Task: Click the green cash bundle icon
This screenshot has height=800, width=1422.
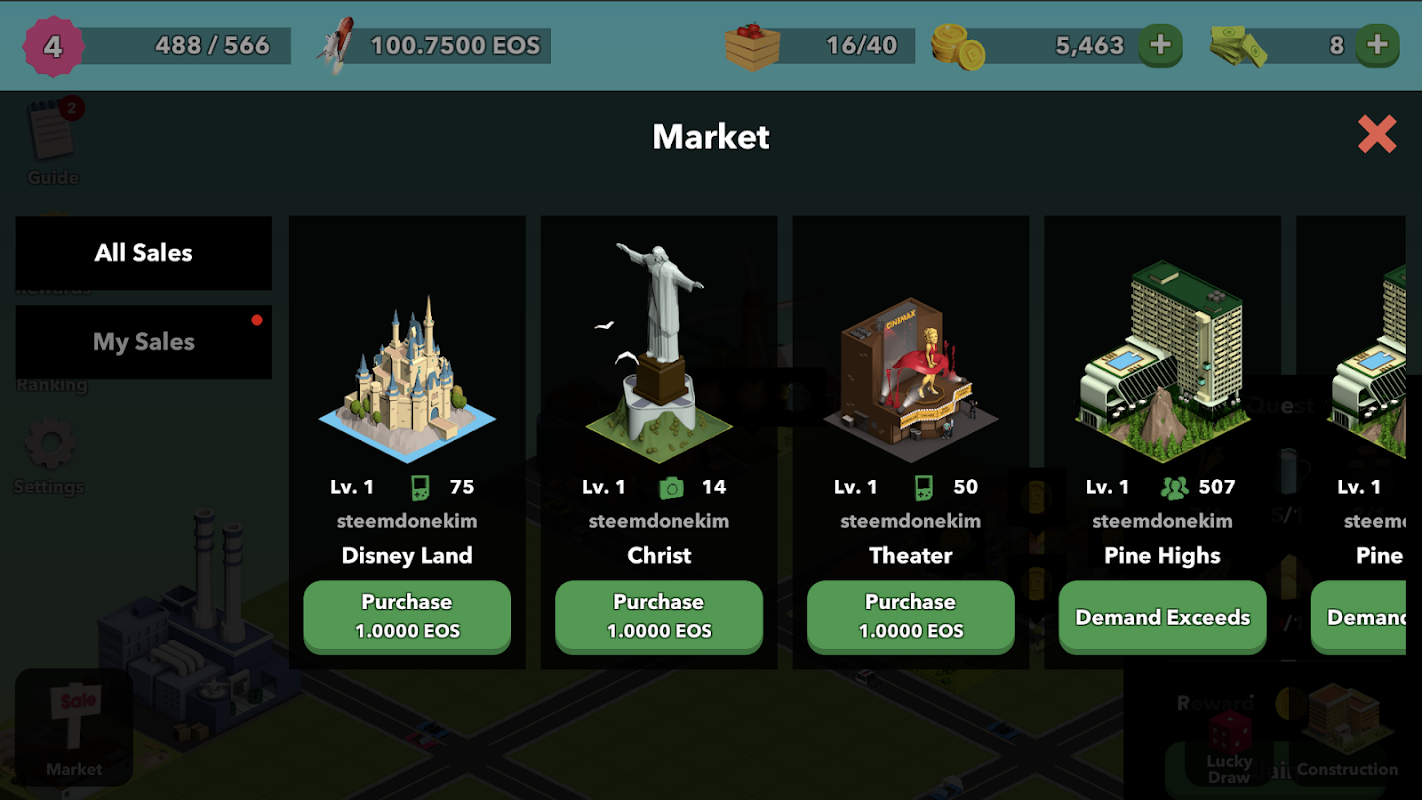Action: (1238, 46)
